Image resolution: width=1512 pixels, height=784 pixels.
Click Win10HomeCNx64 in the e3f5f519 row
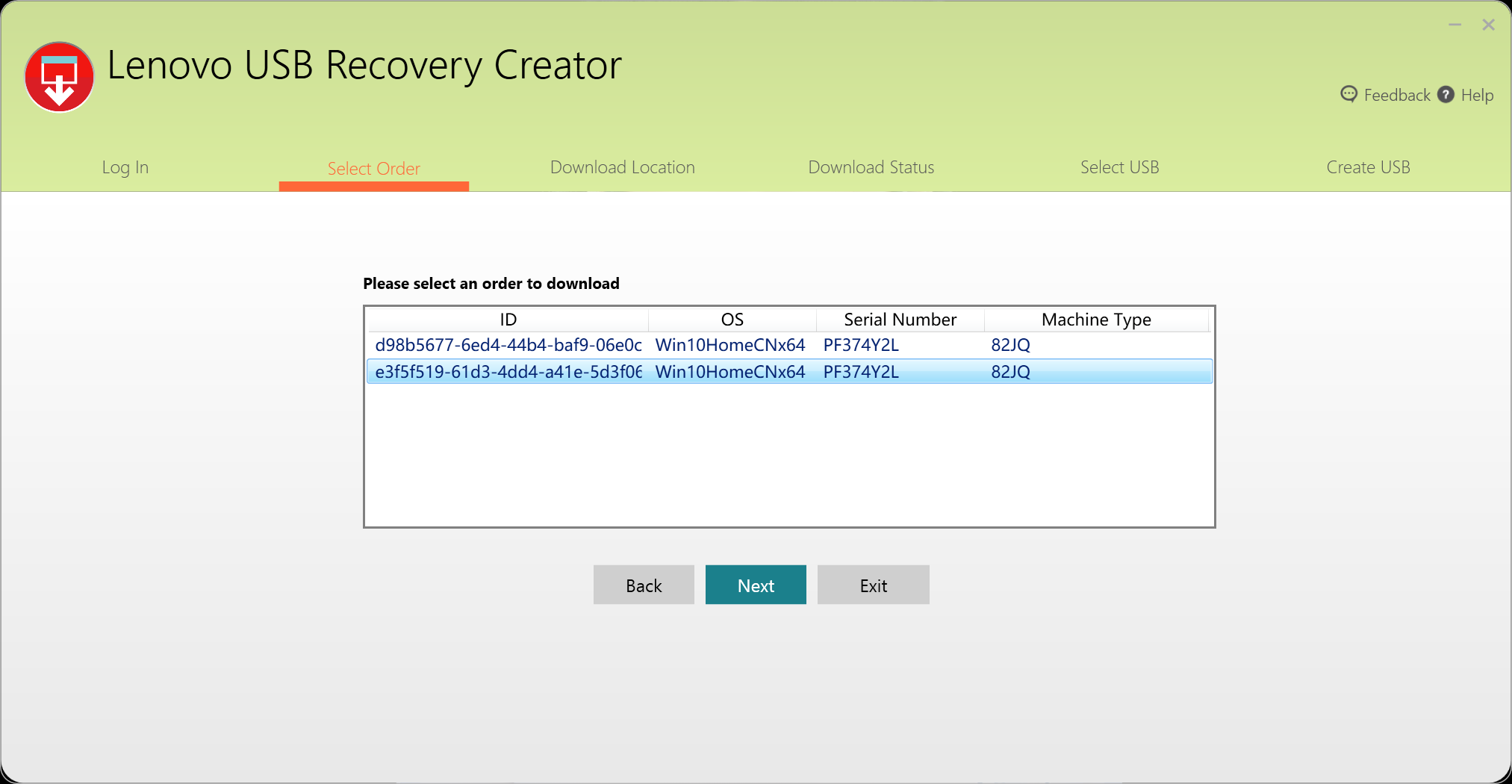730,372
